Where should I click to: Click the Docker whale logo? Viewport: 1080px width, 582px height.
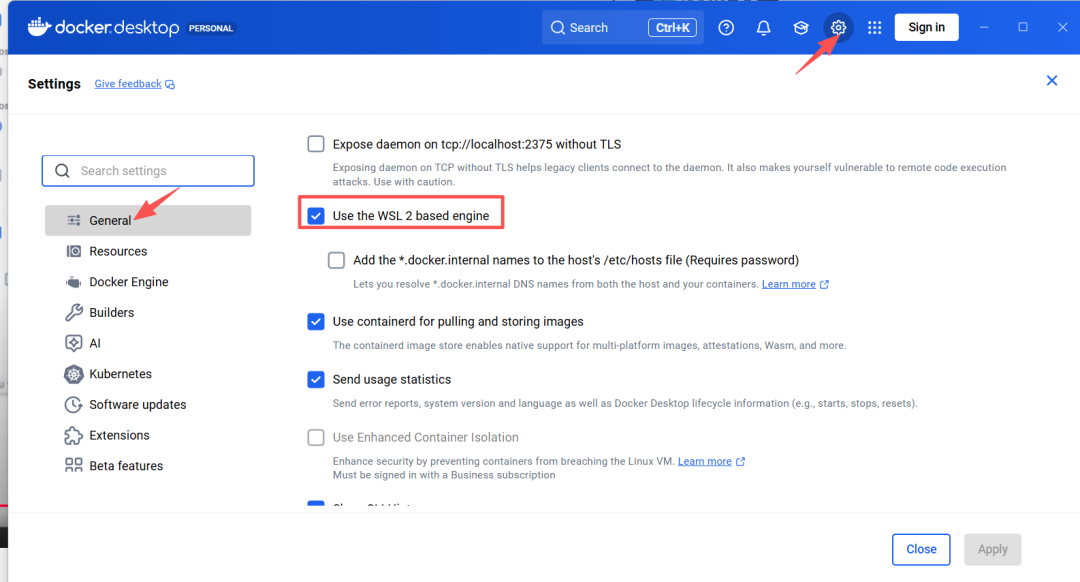[39, 27]
